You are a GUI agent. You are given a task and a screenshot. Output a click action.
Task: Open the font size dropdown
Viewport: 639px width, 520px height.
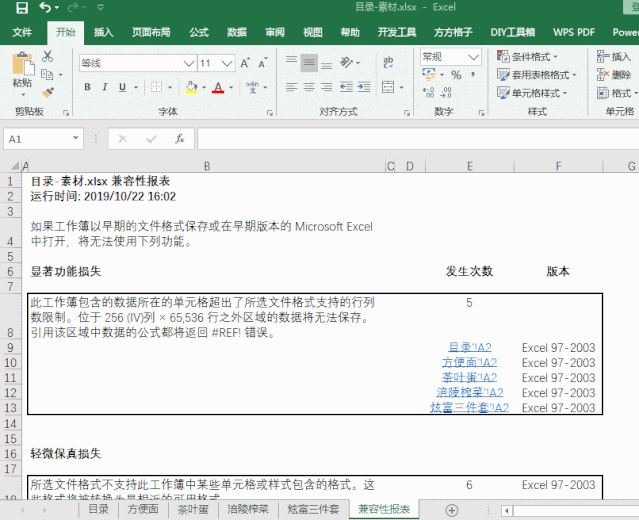pos(227,63)
